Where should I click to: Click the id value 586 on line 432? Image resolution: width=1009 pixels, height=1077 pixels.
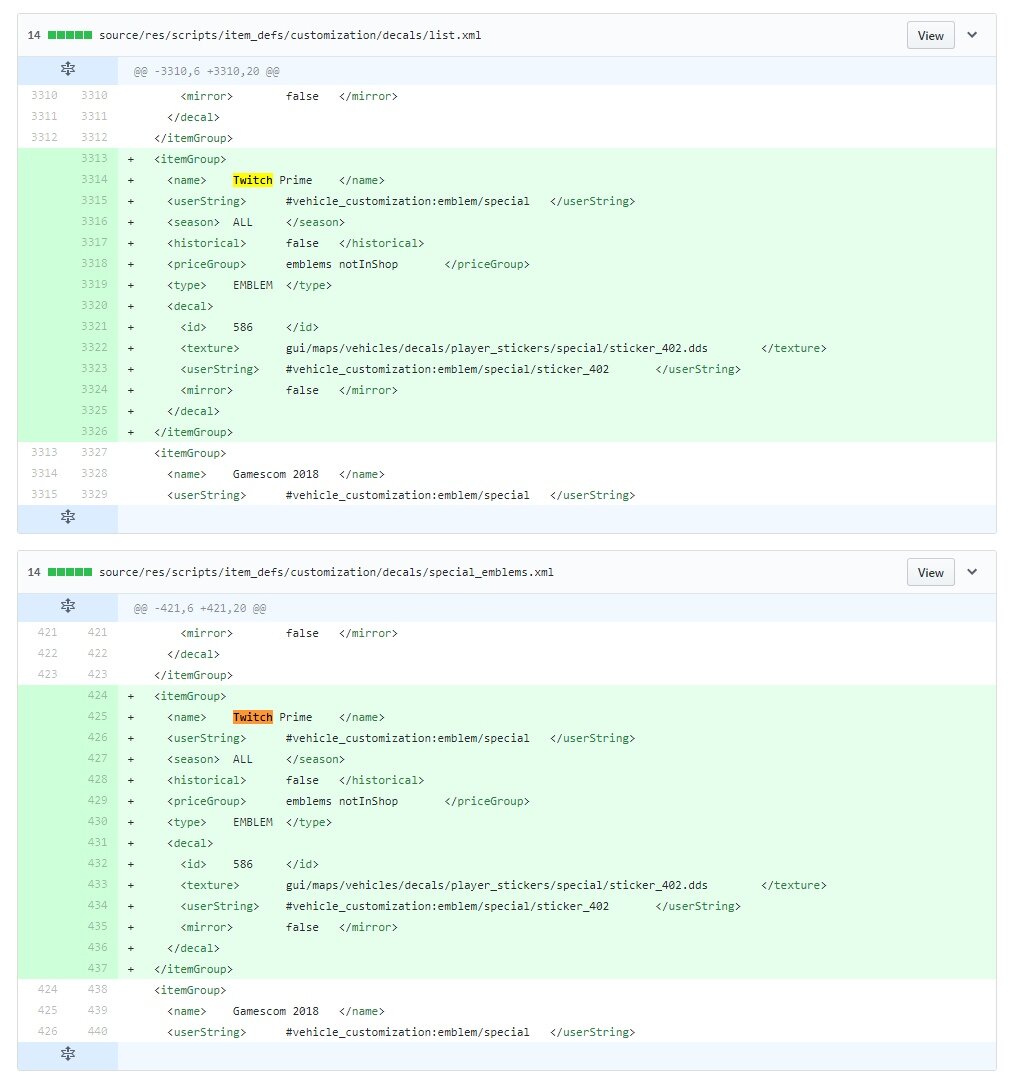pyautogui.click(x=242, y=864)
